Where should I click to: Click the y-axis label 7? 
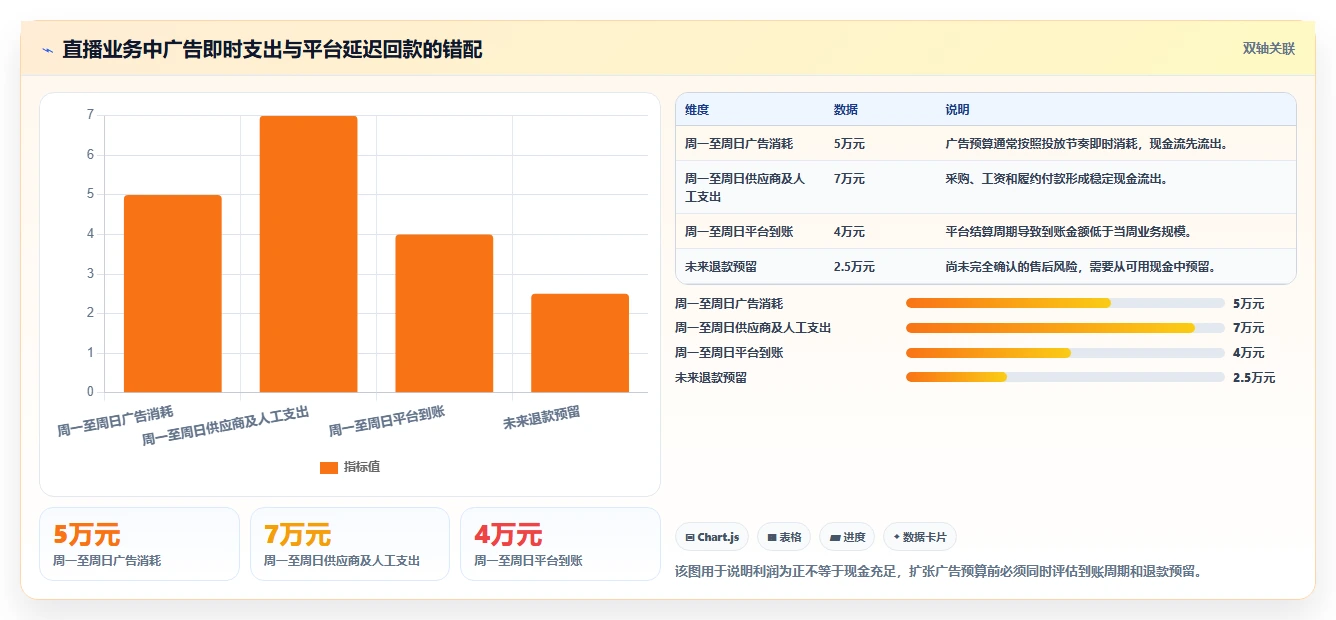[90, 115]
